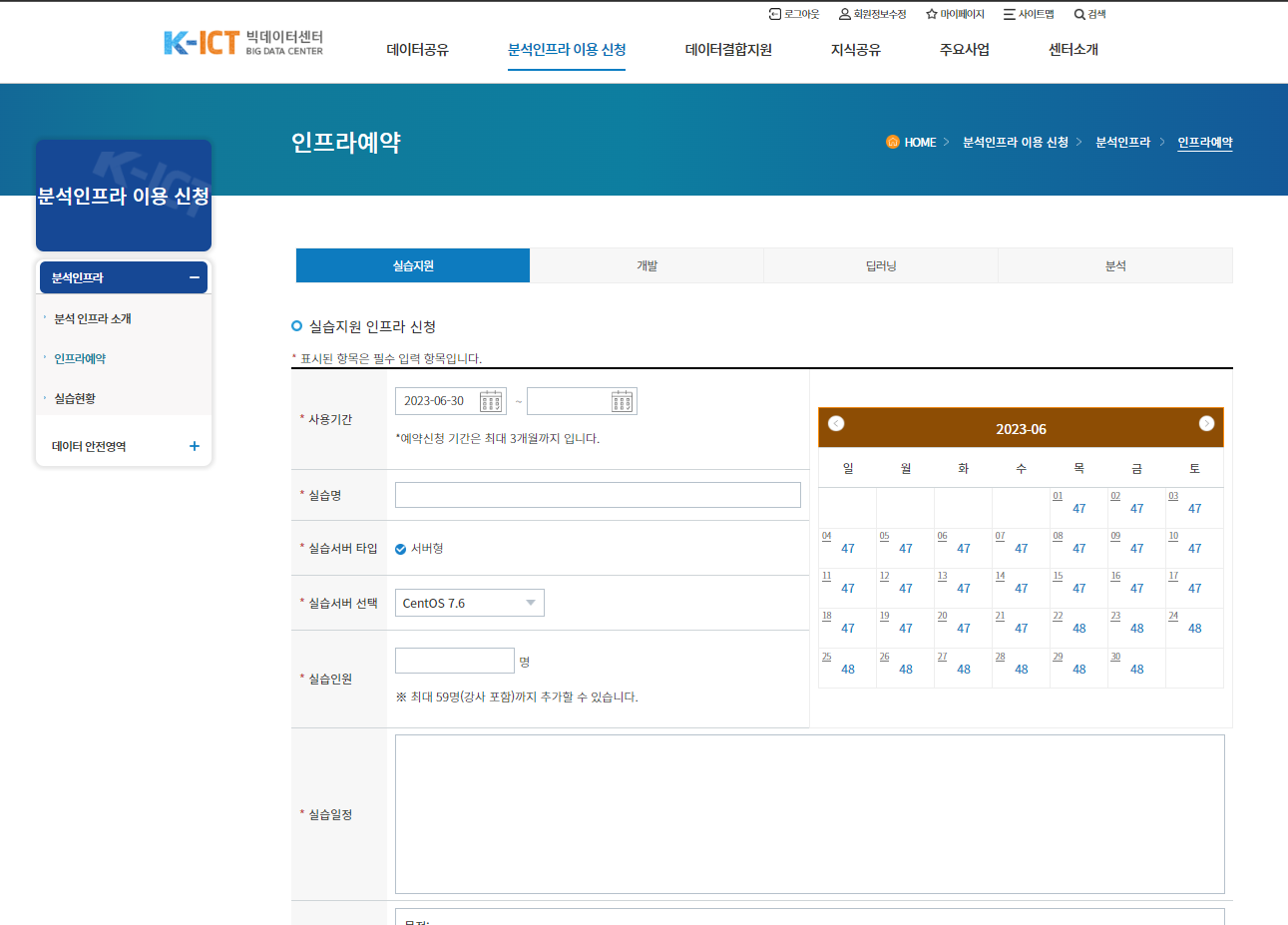Screen dimensions: 1288x925
Task: Switch to the 딥러닝 tab
Action: tap(881, 265)
